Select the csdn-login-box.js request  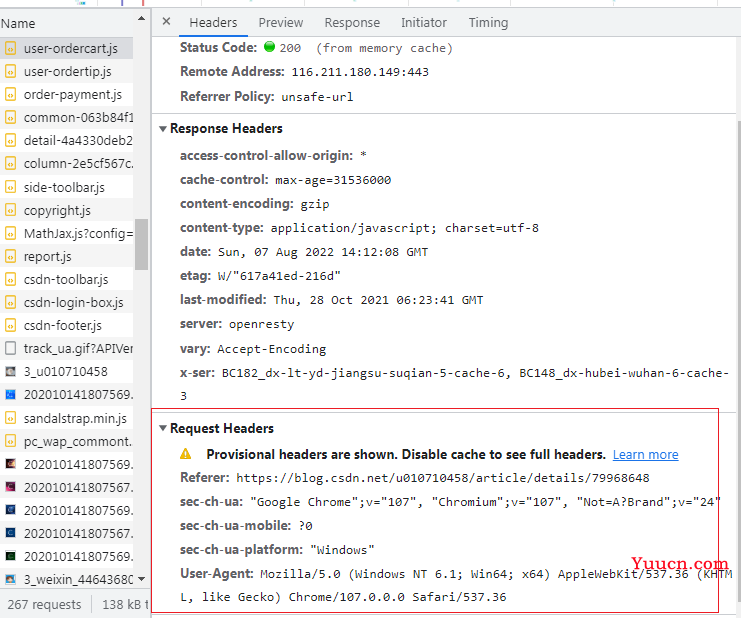click(x=67, y=302)
